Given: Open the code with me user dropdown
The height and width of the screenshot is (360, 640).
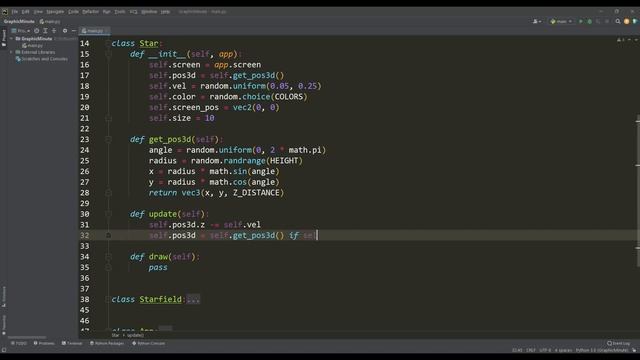Looking at the screenshot, I should click(537, 21).
